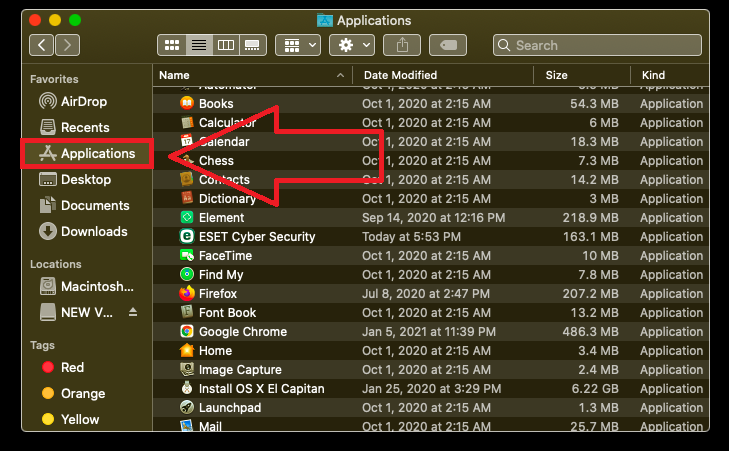Click the date 'Jan 5, 2021 at 11:39 PM'
The image size is (729, 451).
coord(429,332)
